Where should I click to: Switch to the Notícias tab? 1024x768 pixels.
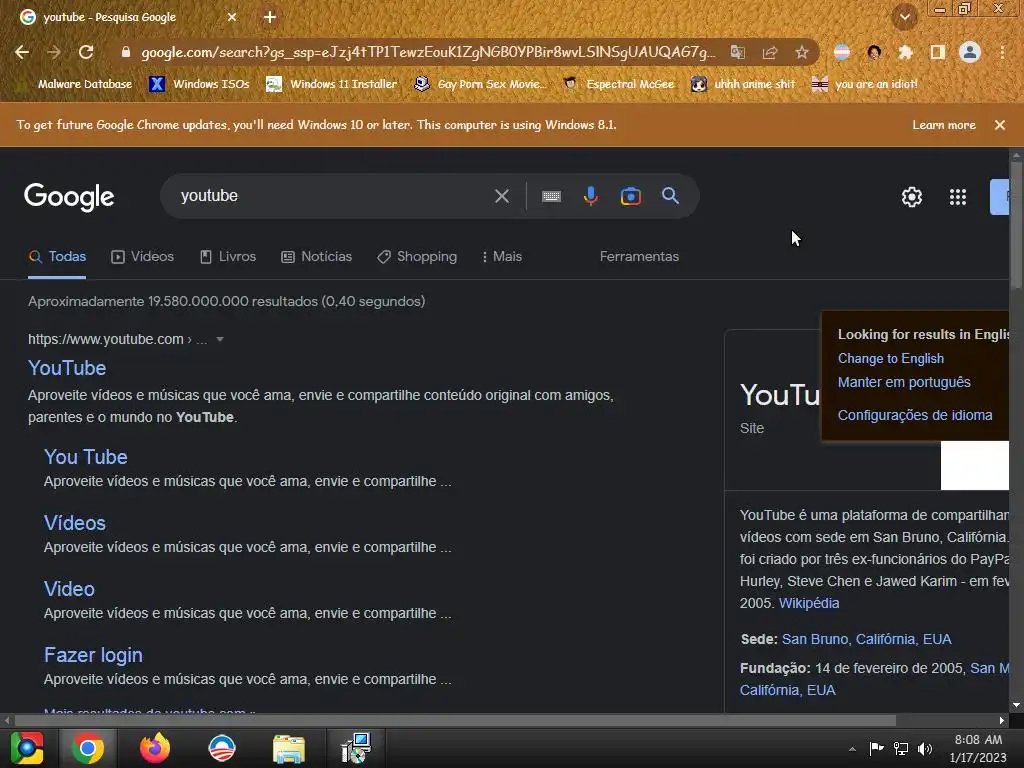click(316, 257)
